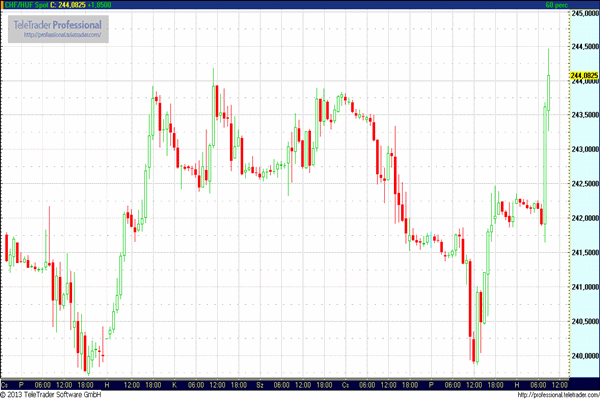Click the 240,5000 price axis label

[583, 321]
